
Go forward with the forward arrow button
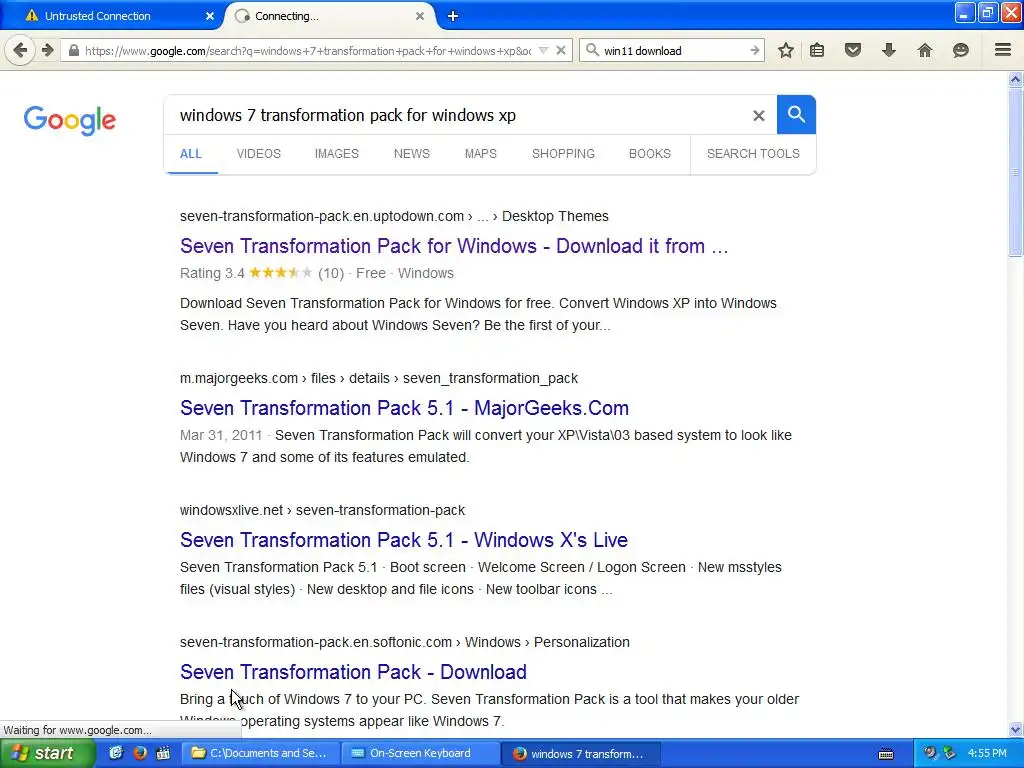click(x=48, y=50)
